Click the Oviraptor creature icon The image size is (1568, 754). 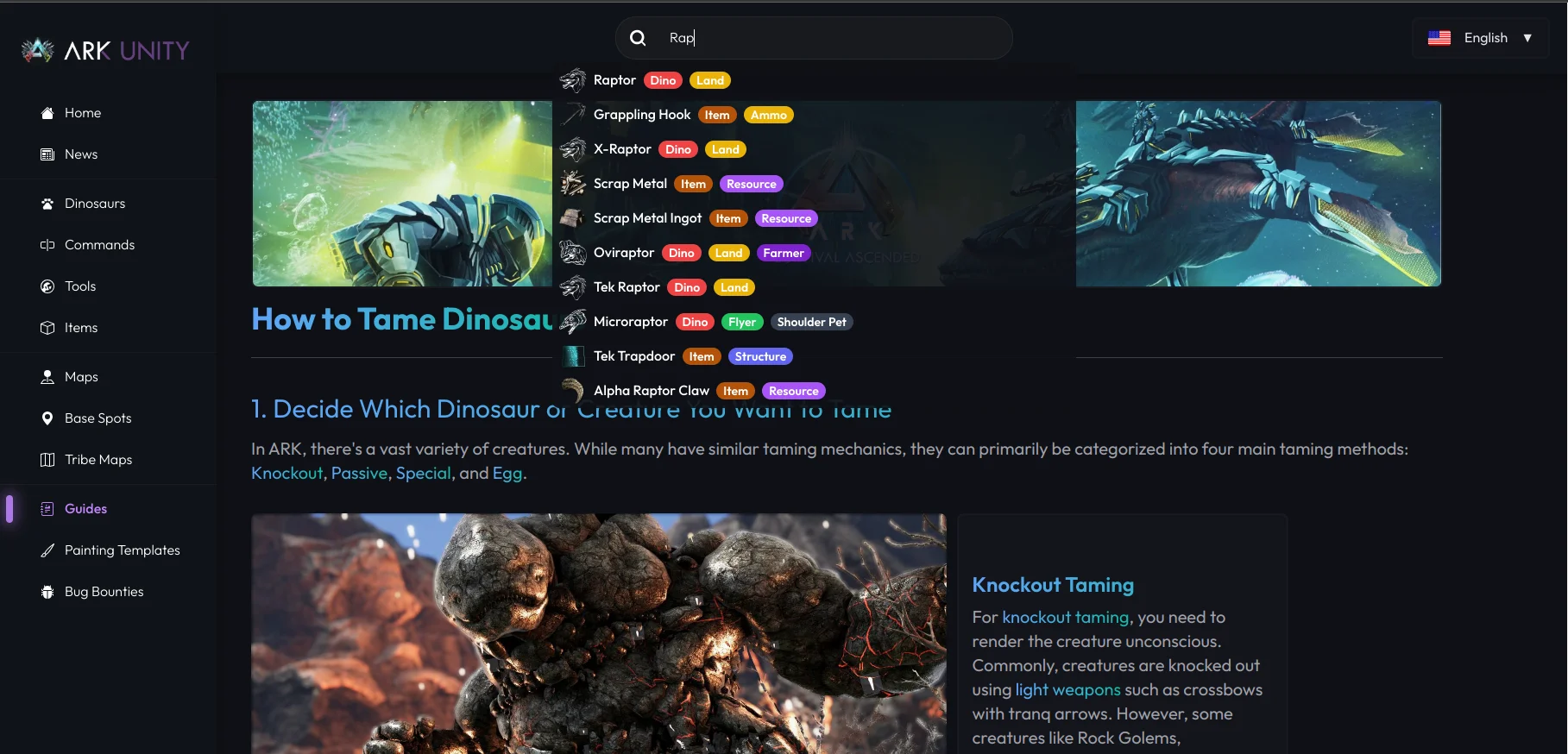(573, 253)
